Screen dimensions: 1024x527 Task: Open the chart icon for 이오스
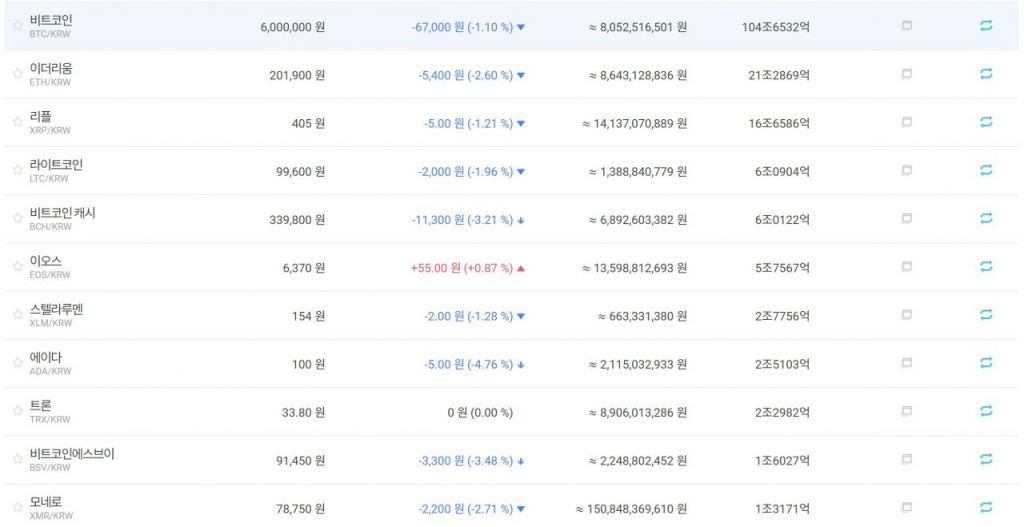(906, 266)
